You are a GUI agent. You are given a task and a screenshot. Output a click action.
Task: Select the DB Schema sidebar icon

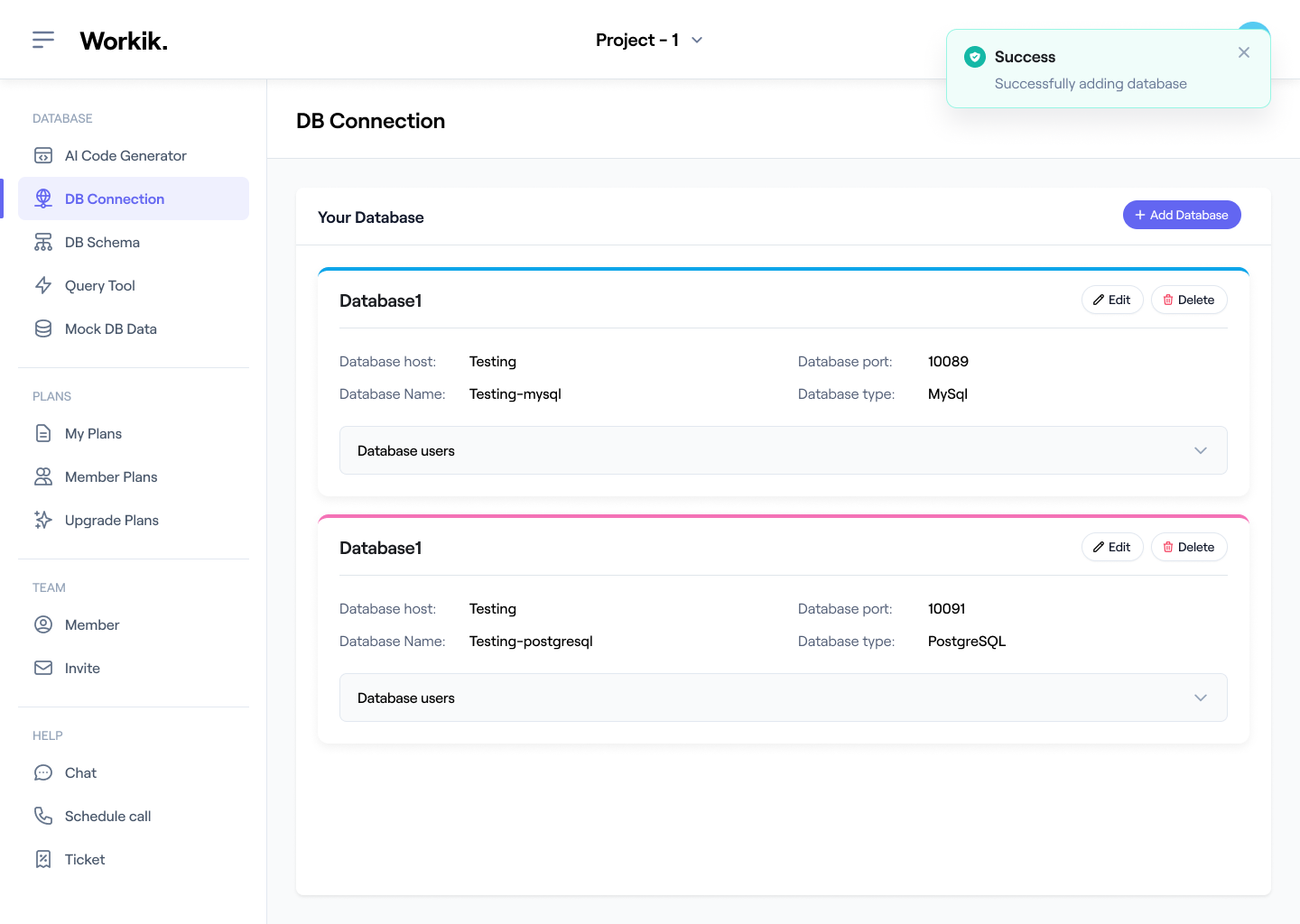coord(43,242)
